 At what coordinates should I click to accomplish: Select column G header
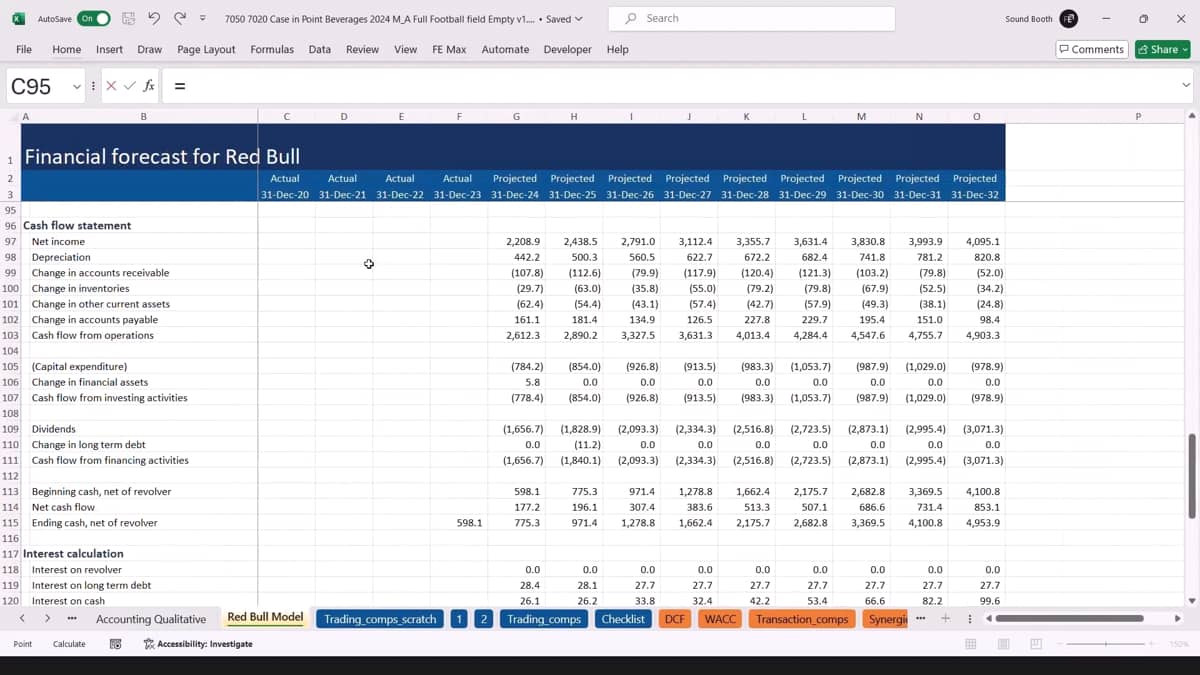pyautogui.click(x=516, y=116)
